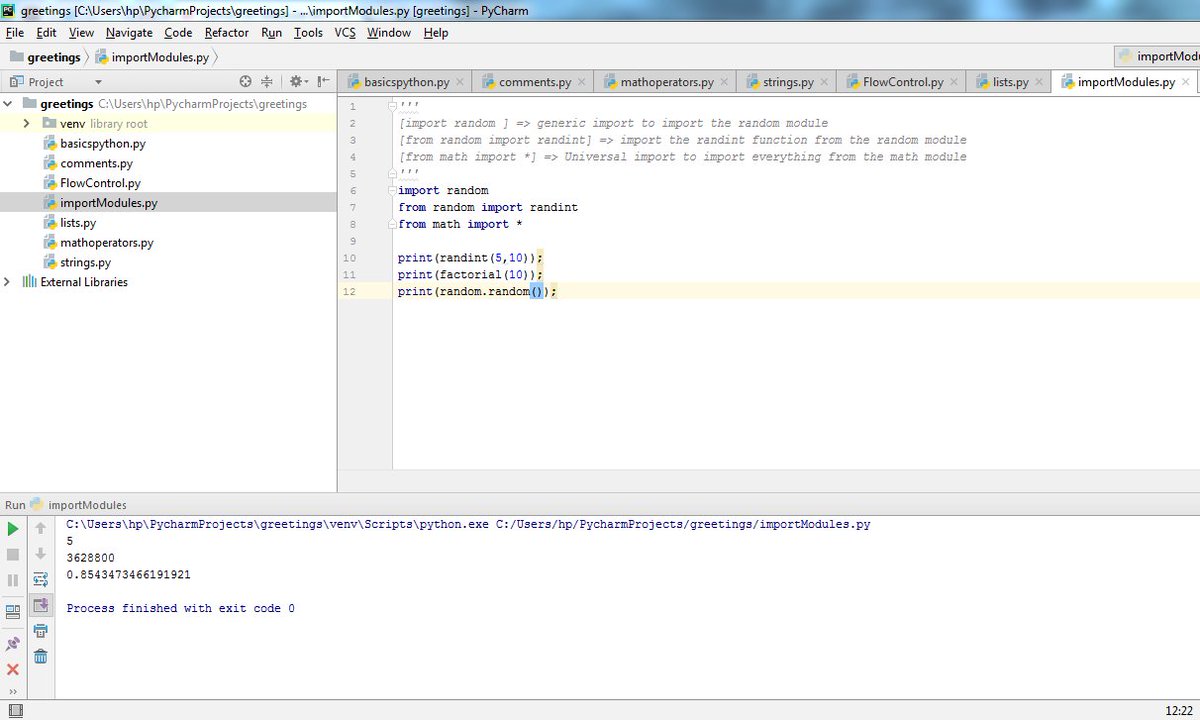Click the Scroll from Source target icon
This screenshot has width=1200, height=720.
(x=246, y=82)
